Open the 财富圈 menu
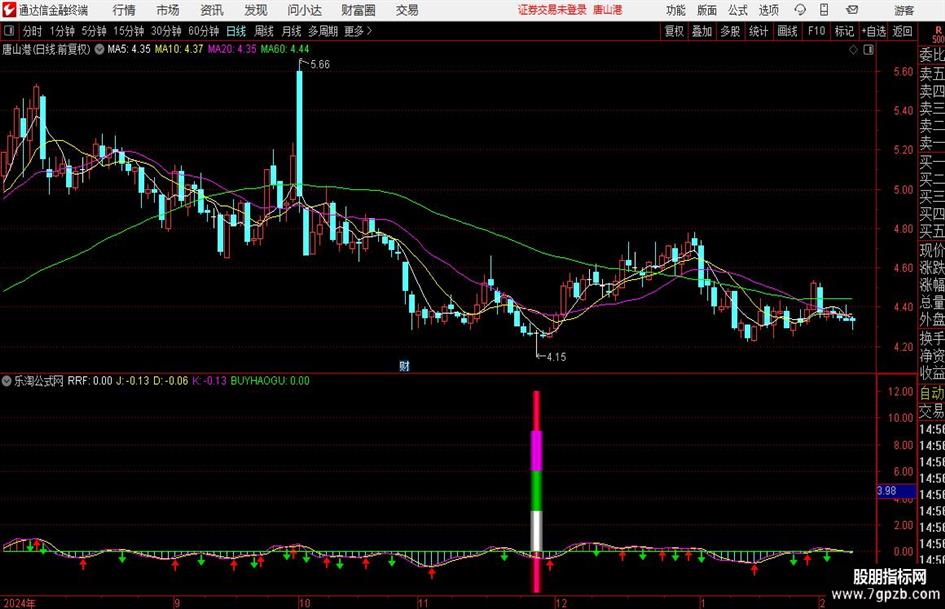945x609 pixels. [x=358, y=10]
